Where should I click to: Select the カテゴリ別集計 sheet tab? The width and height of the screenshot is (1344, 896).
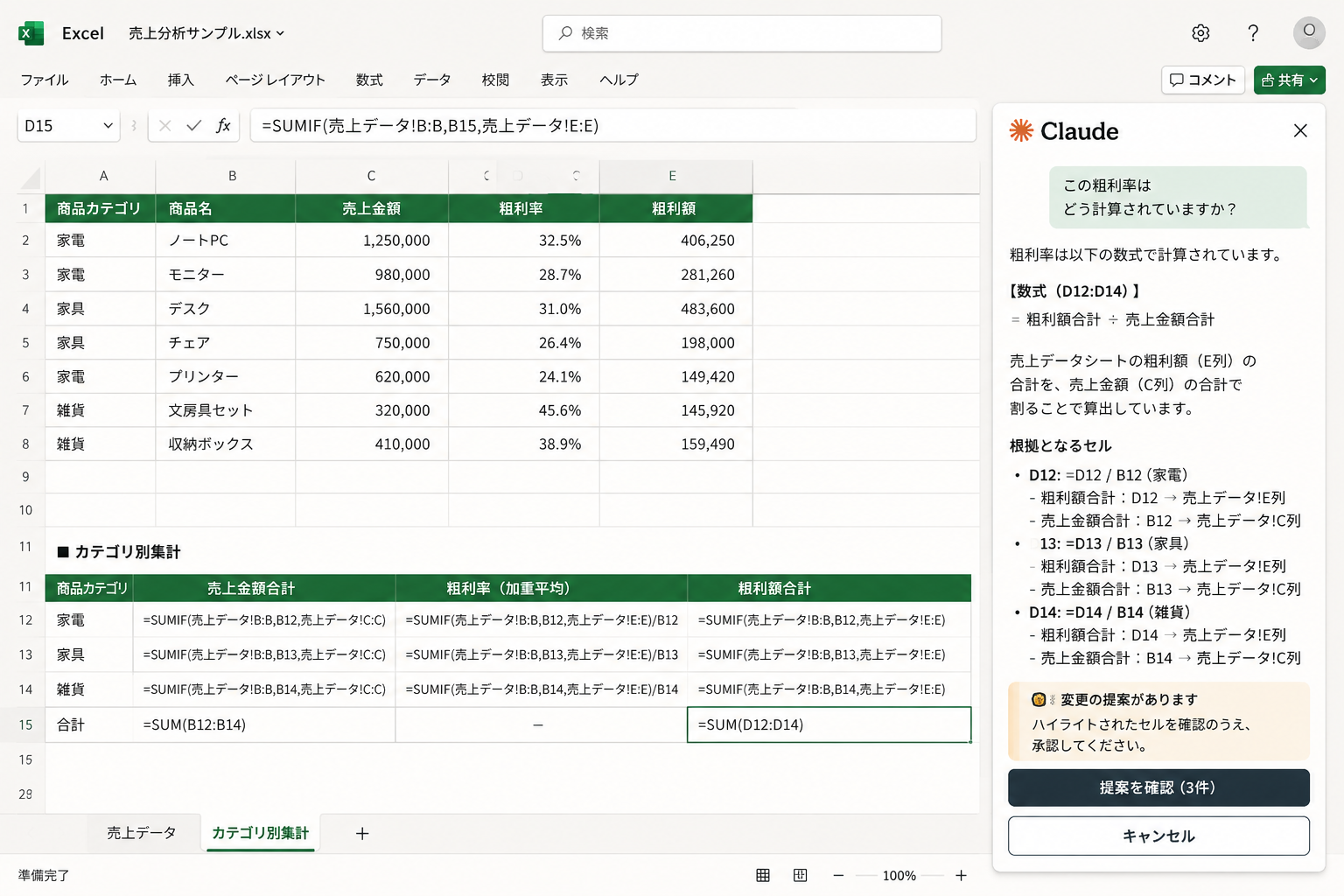click(x=260, y=833)
